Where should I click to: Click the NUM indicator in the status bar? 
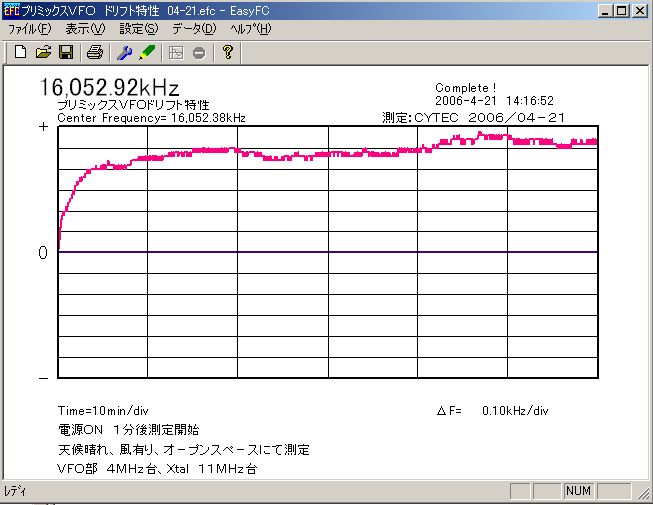coord(578,491)
